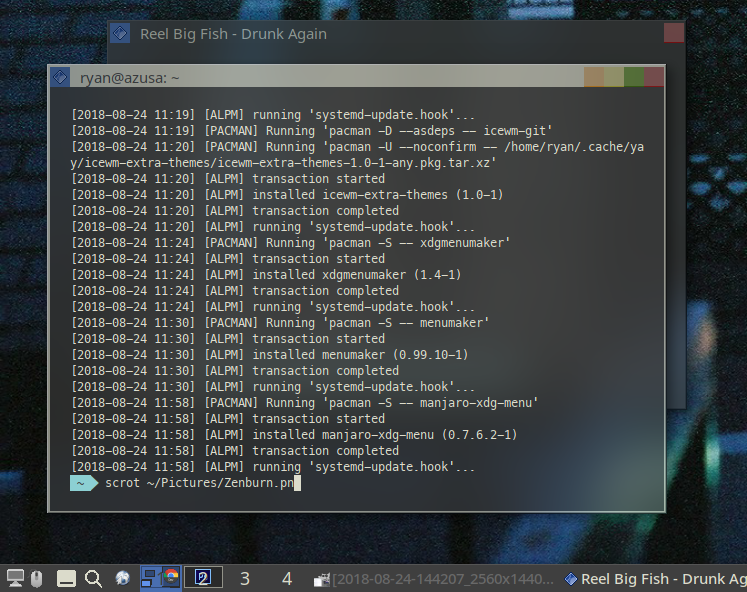Close the ryan@azusa terminal with the red button
The width and height of the screenshot is (747, 592).
[654, 77]
